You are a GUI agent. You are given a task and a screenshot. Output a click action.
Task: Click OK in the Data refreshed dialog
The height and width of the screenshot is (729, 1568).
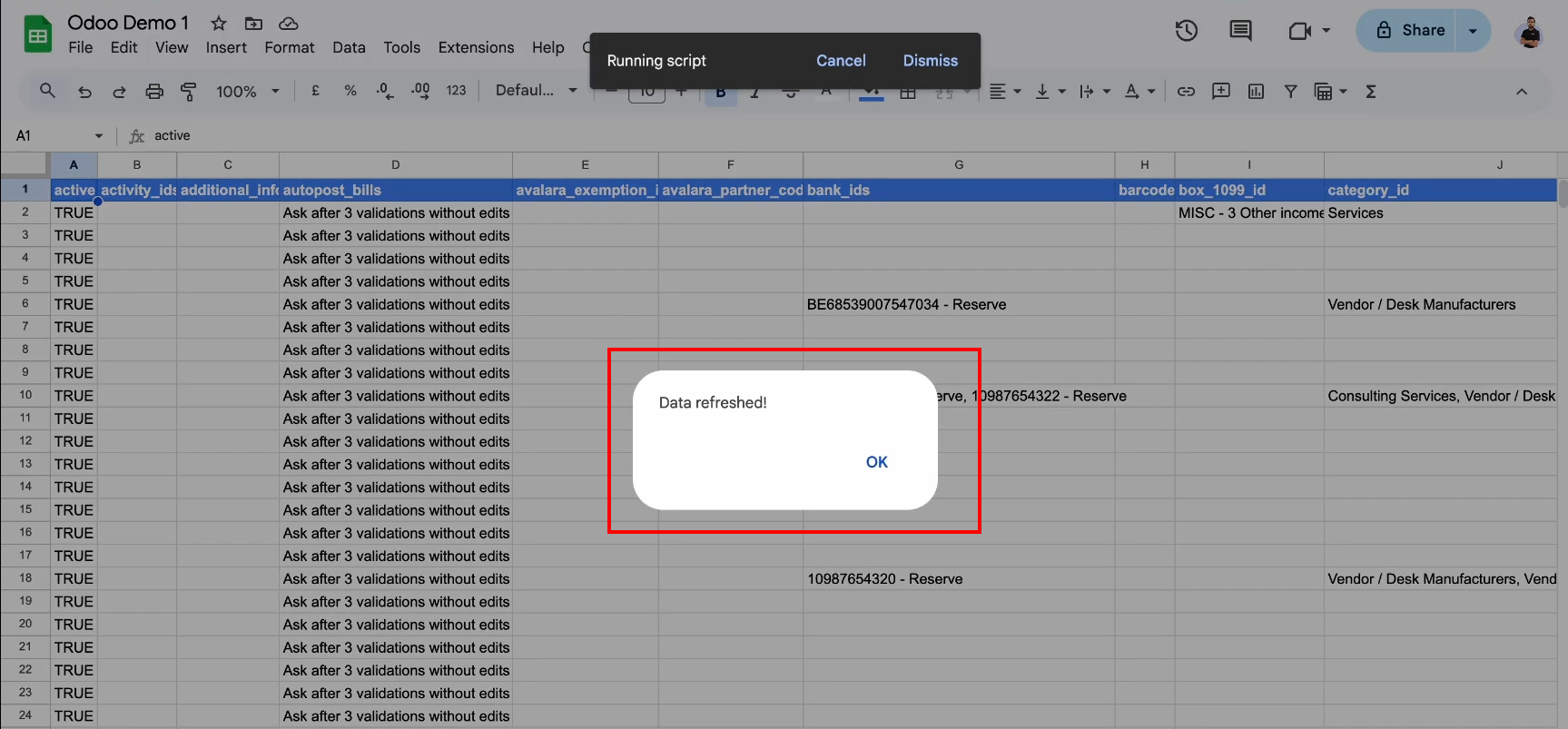pyautogui.click(x=876, y=462)
